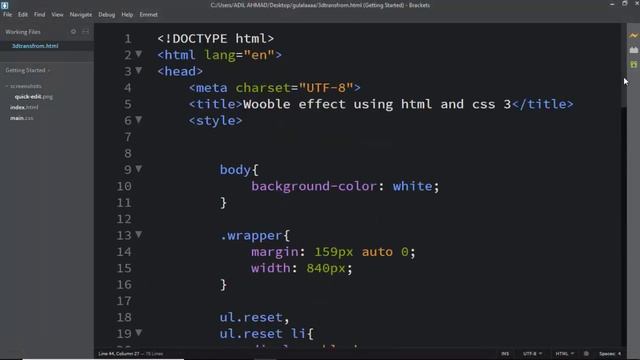Open the Emmet menu

(148, 15)
